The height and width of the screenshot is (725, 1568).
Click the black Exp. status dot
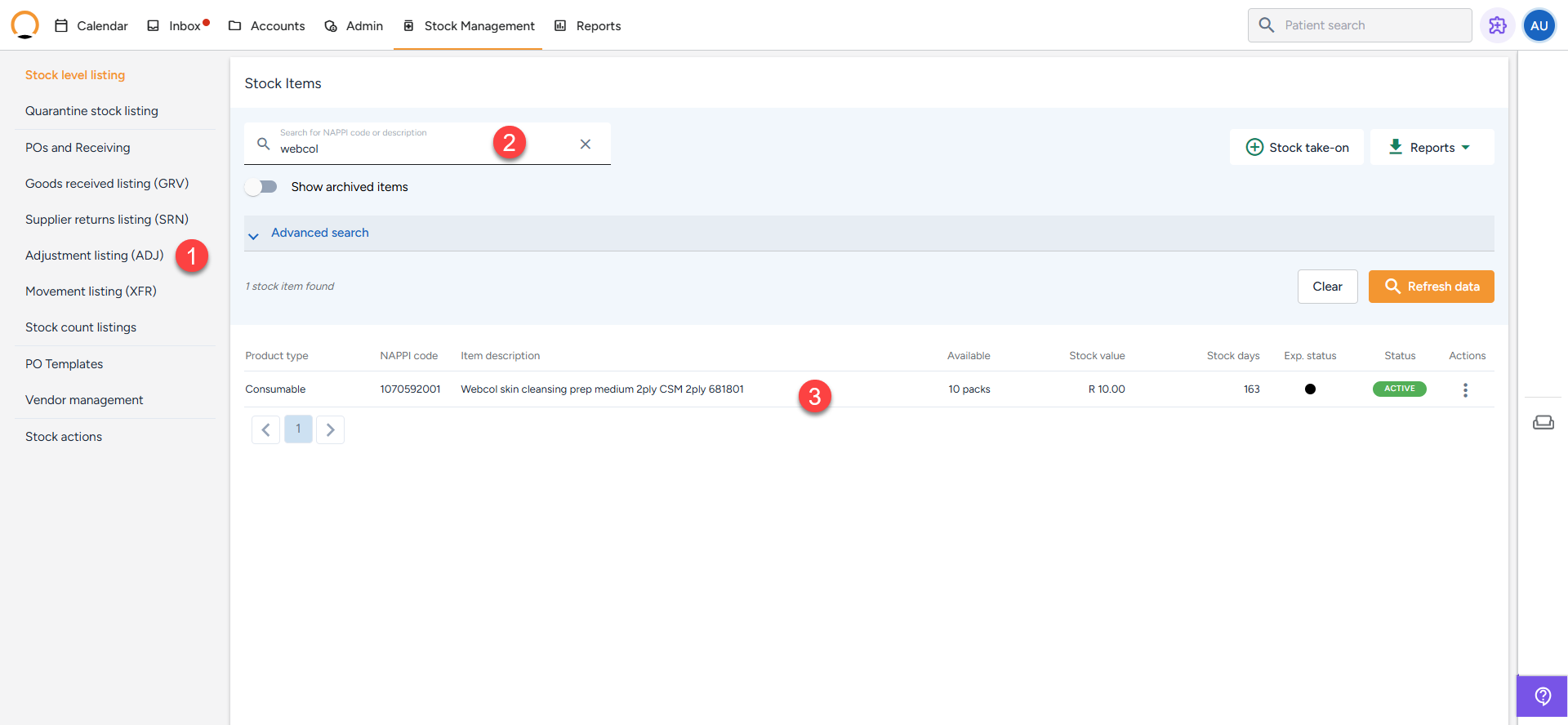pos(1310,389)
